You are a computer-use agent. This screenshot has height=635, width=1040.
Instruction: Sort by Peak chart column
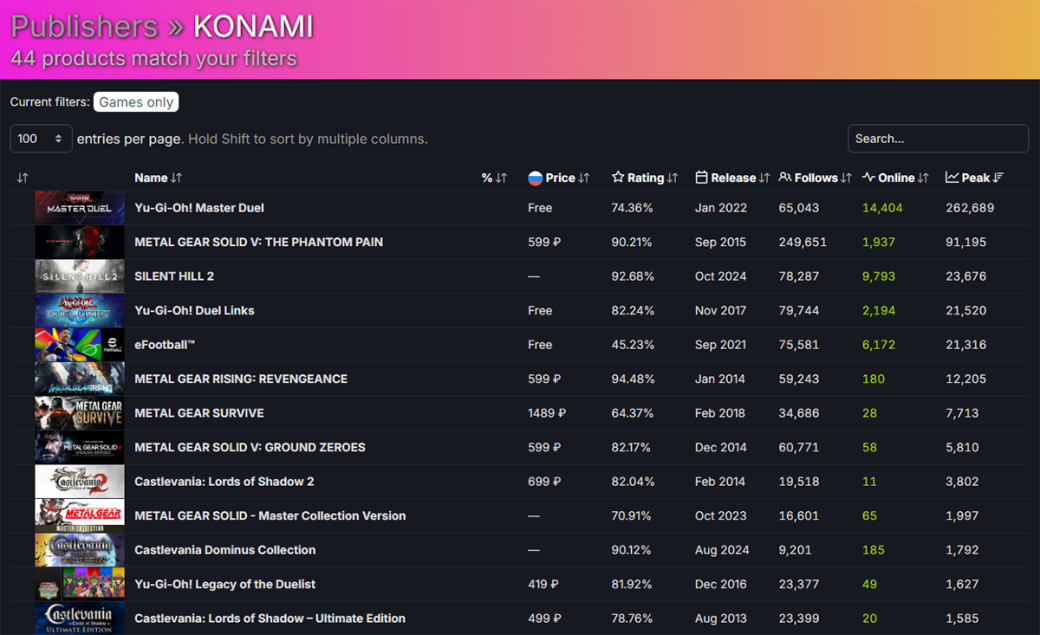click(x=974, y=178)
